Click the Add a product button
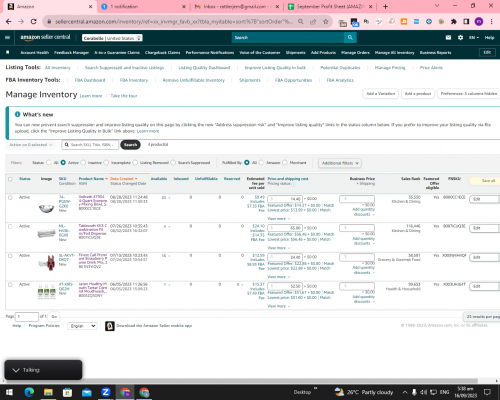The width and height of the screenshot is (500, 400). point(418,94)
